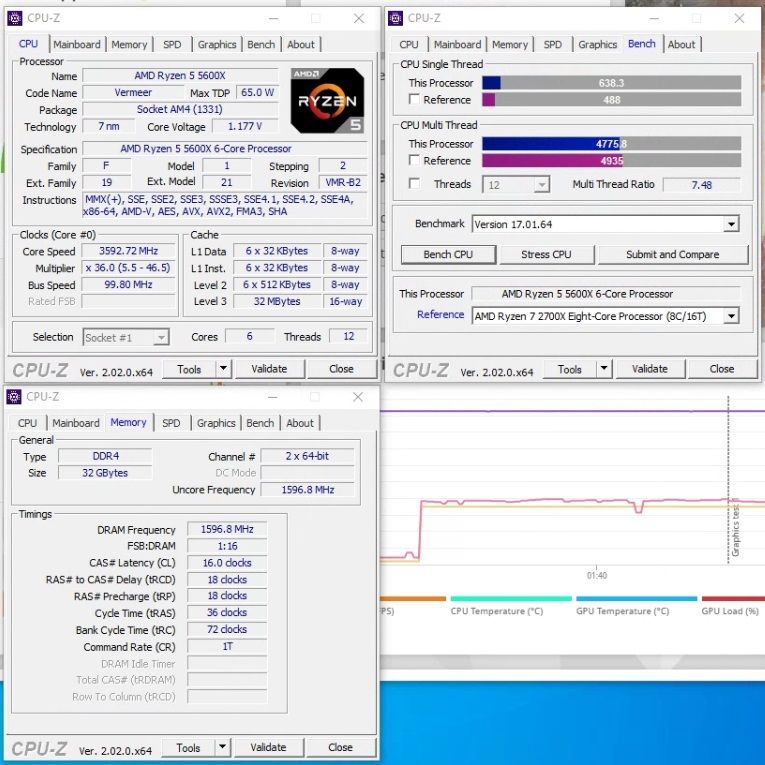Image resolution: width=765 pixels, height=765 pixels.
Task: Expand Tools dropdown arrow in Bench window
Action: [604, 369]
